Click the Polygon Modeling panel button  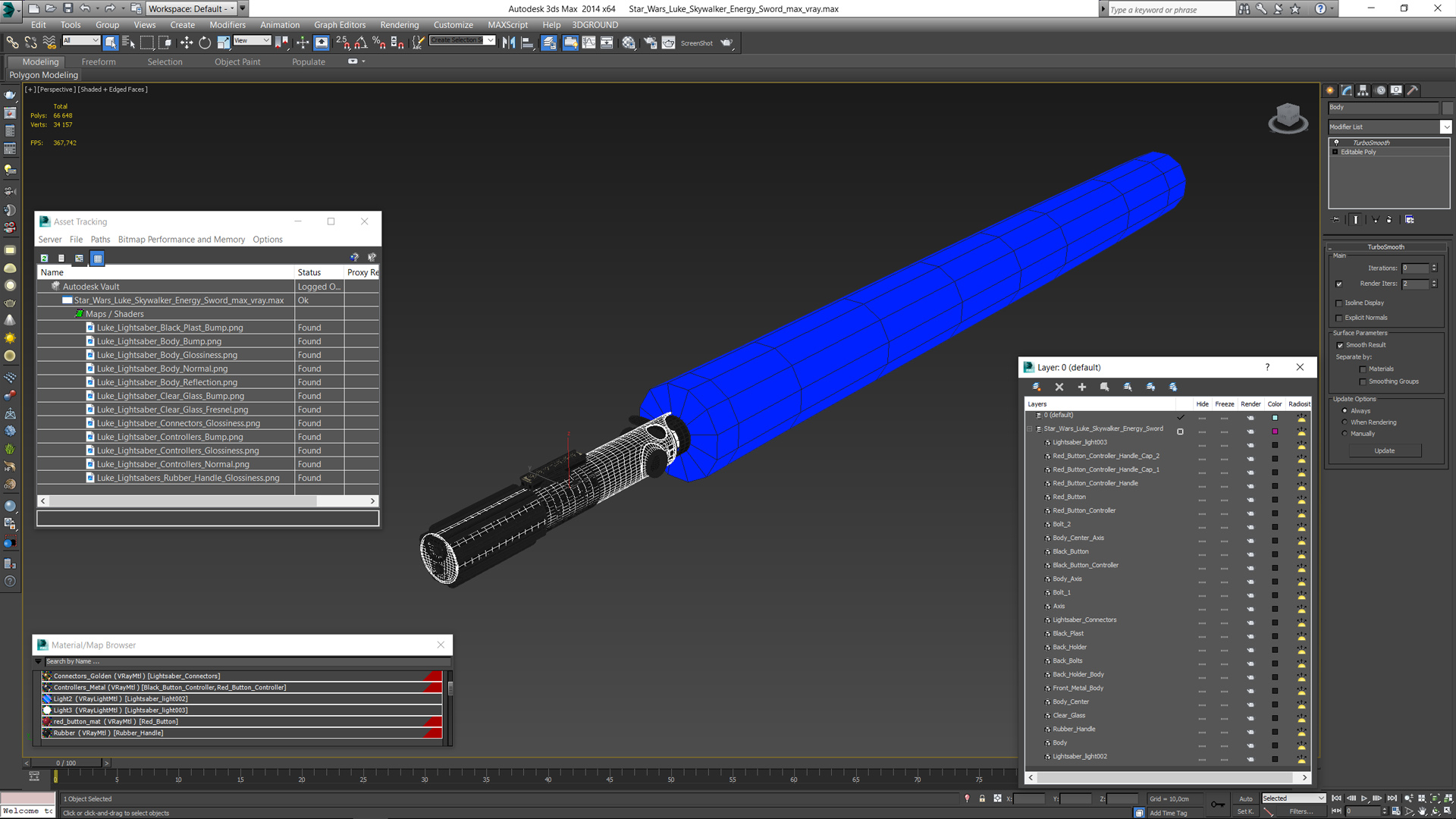(x=43, y=75)
